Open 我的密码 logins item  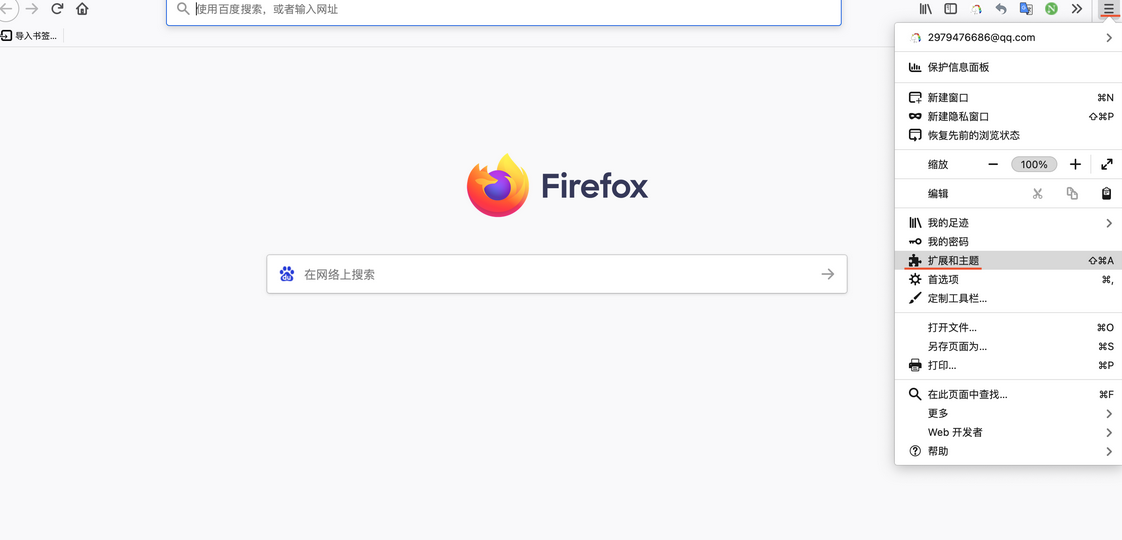point(1008,242)
